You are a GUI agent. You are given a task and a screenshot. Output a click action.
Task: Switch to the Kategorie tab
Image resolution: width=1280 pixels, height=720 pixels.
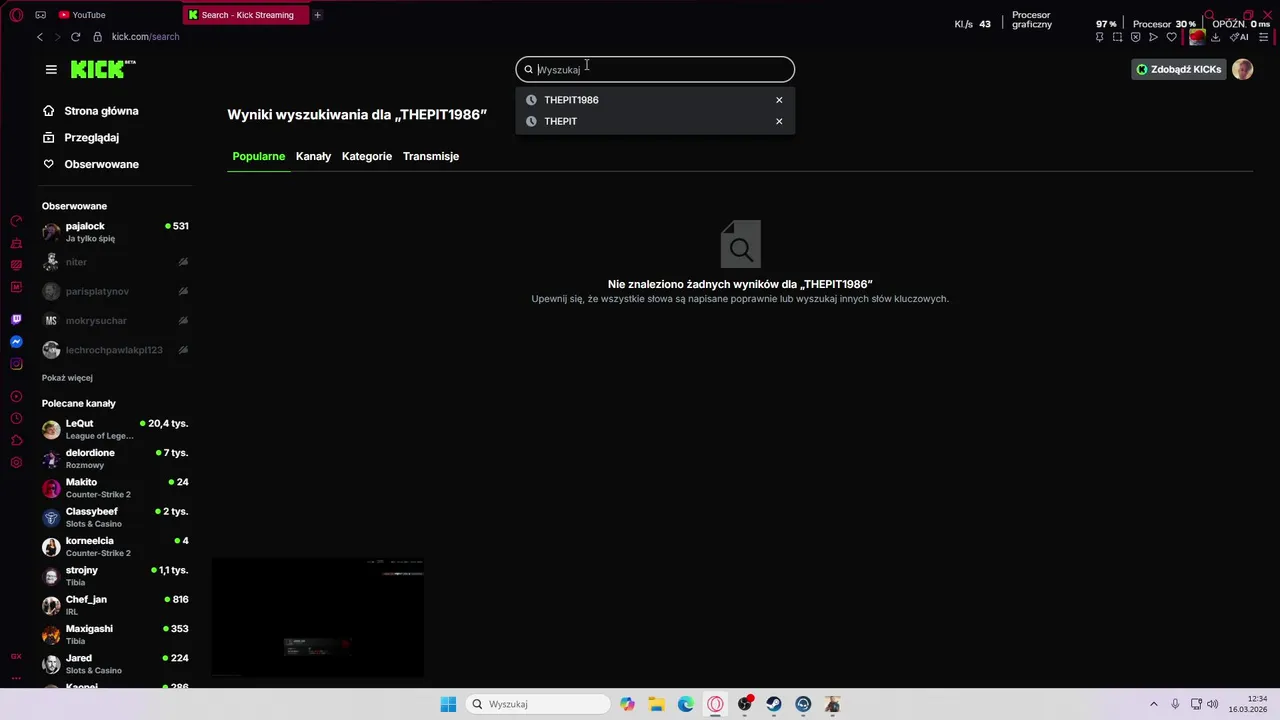click(367, 156)
